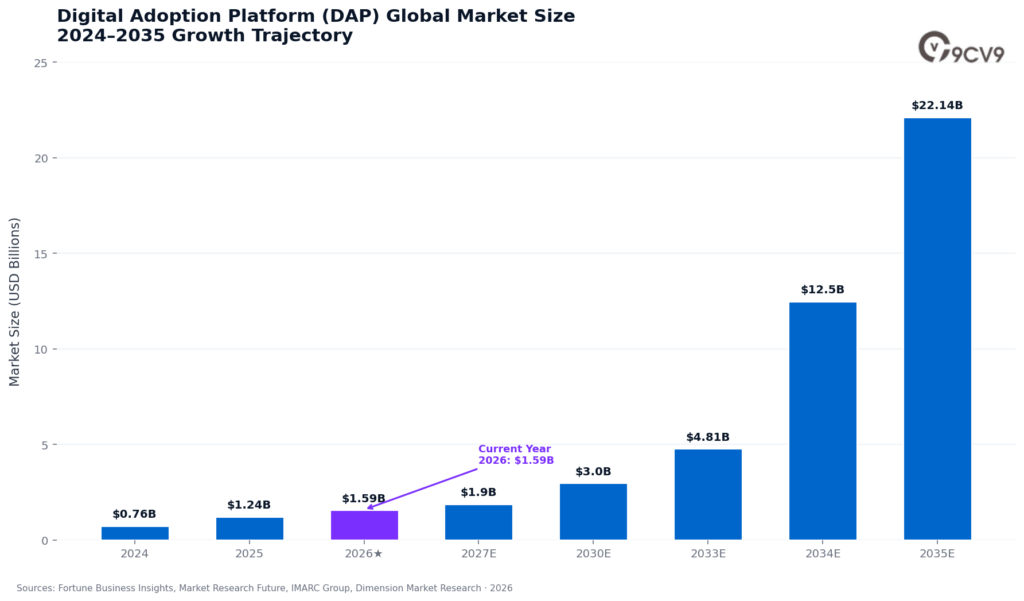Click the chart title about DAP Global Market Size
Viewport: 1024px width, 601px height.
click(316, 25)
